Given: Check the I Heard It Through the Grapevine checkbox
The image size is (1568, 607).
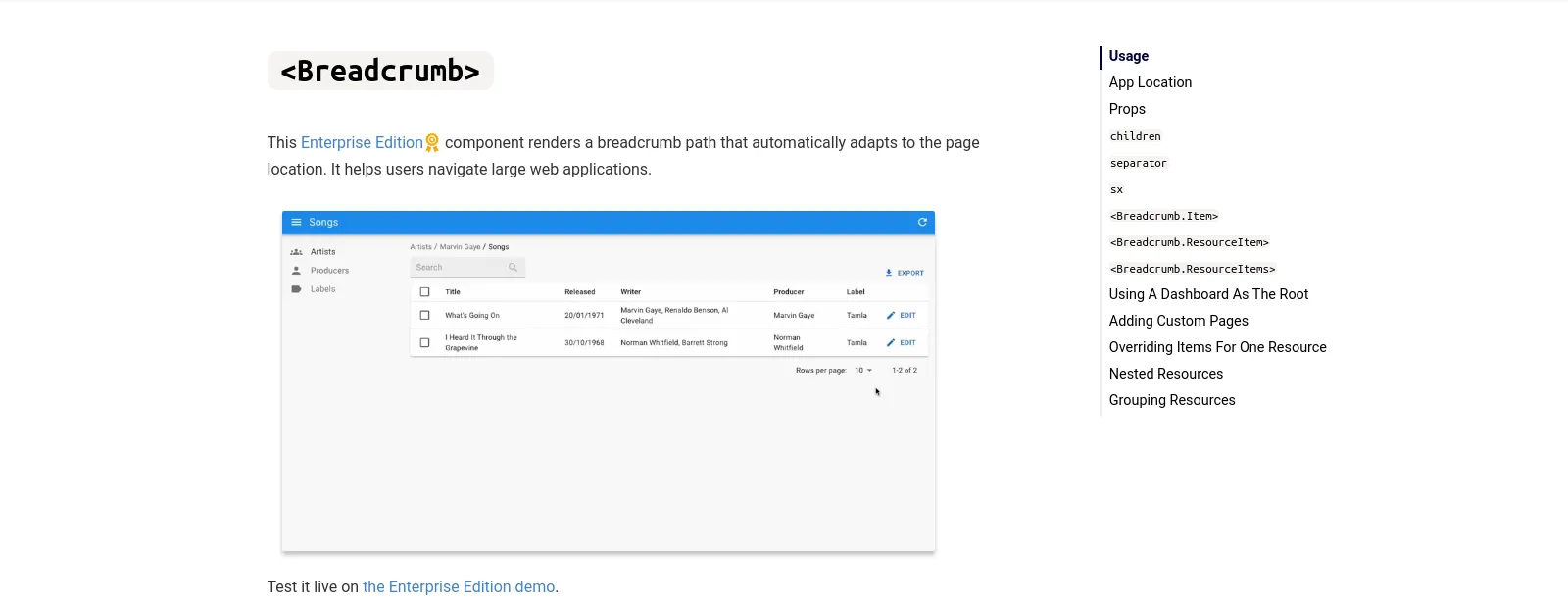Looking at the screenshot, I should point(424,343).
